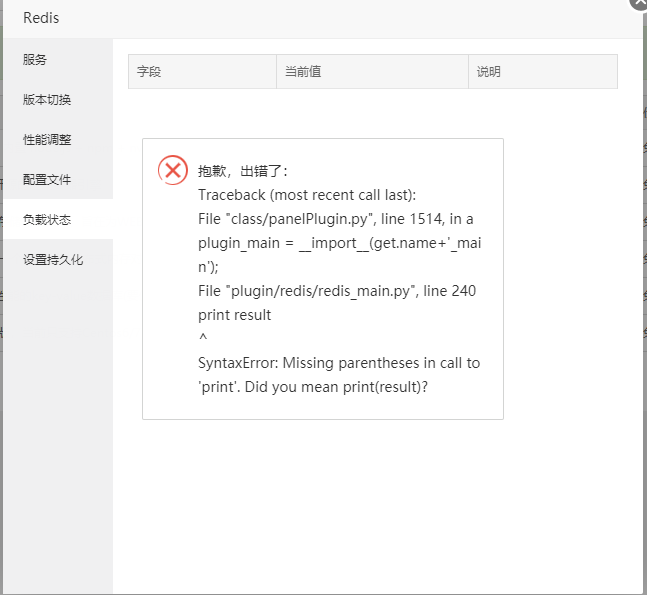Click the red error X icon
647x595 pixels.
coord(173,170)
